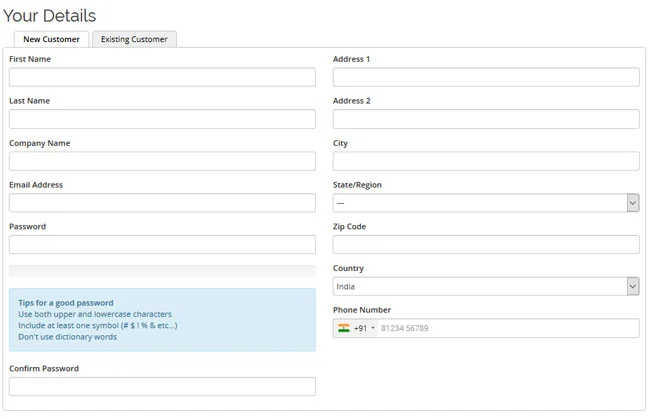Focus the First Name input field
The height and width of the screenshot is (419, 650).
tap(162, 78)
